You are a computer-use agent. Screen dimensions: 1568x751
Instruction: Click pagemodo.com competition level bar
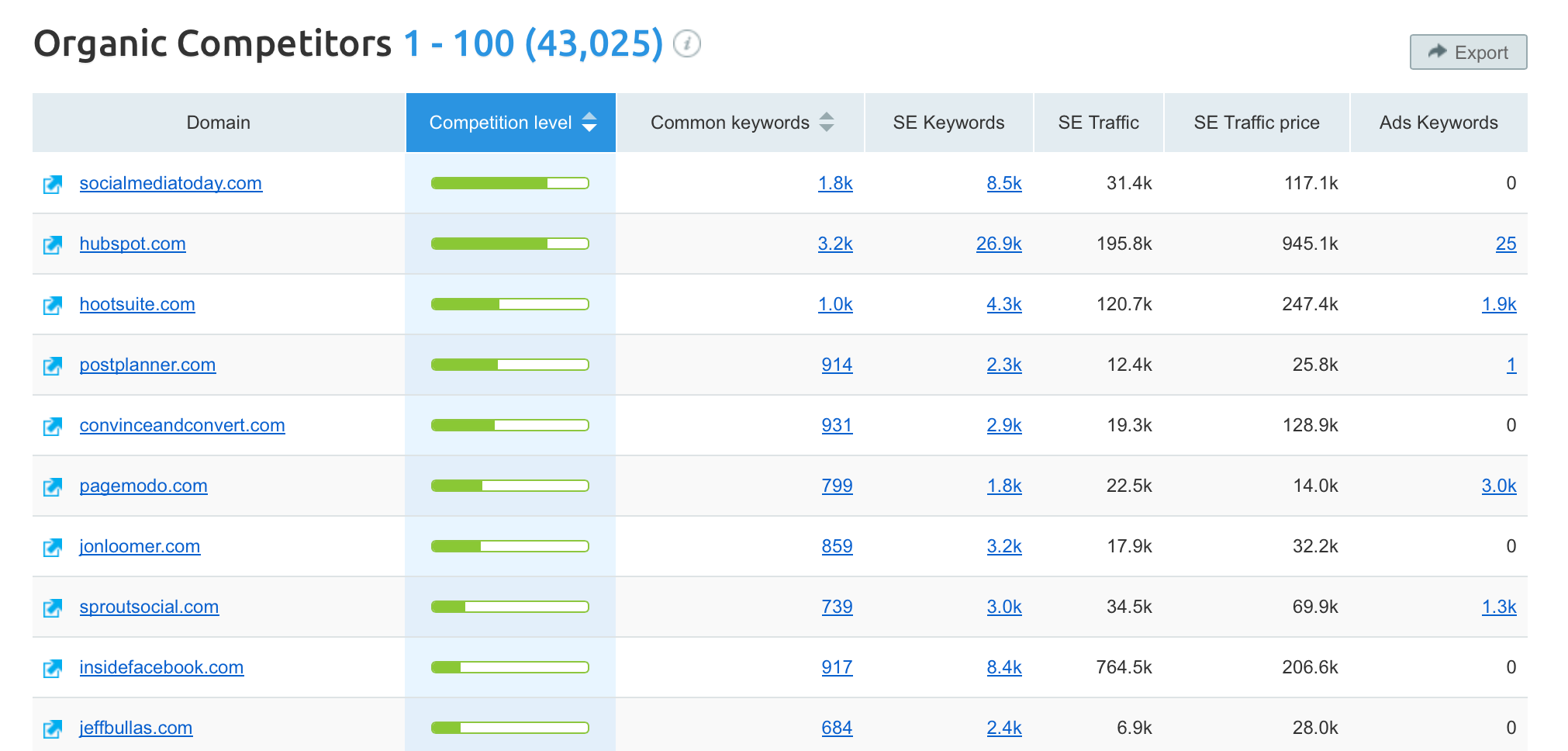pyautogui.click(x=510, y=486)
